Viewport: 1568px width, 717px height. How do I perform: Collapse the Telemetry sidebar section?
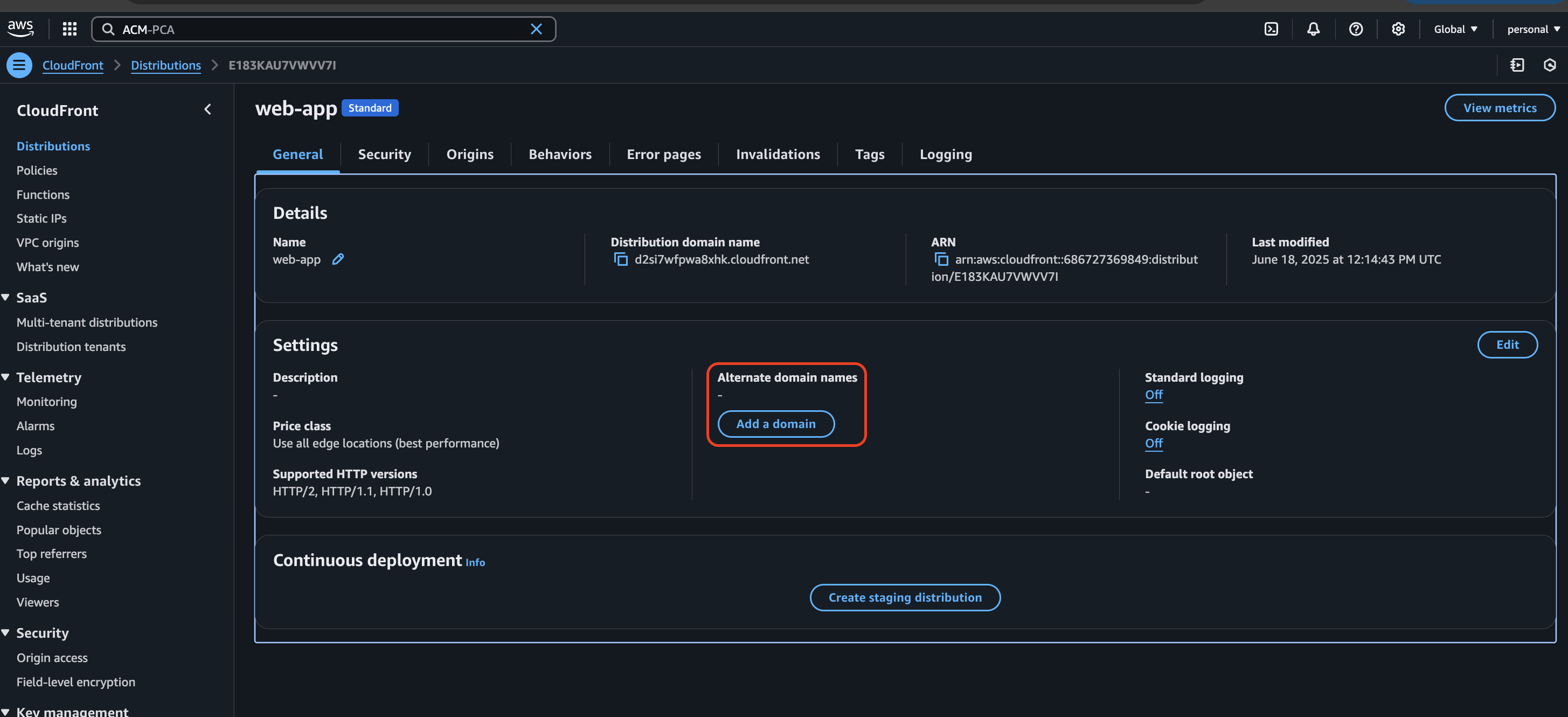[5, 377]
